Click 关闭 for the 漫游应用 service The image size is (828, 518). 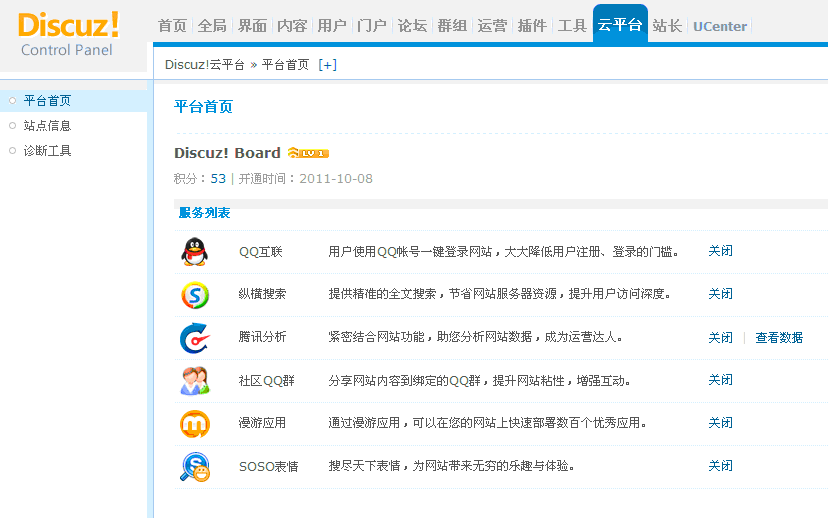point(720,422)
